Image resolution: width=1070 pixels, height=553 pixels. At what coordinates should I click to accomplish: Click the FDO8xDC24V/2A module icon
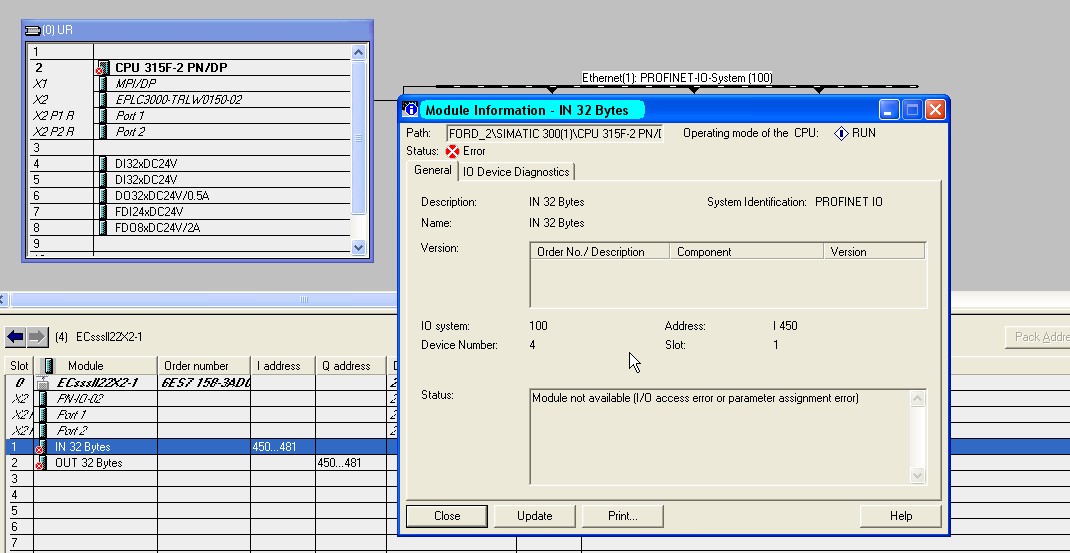point(103,228)
